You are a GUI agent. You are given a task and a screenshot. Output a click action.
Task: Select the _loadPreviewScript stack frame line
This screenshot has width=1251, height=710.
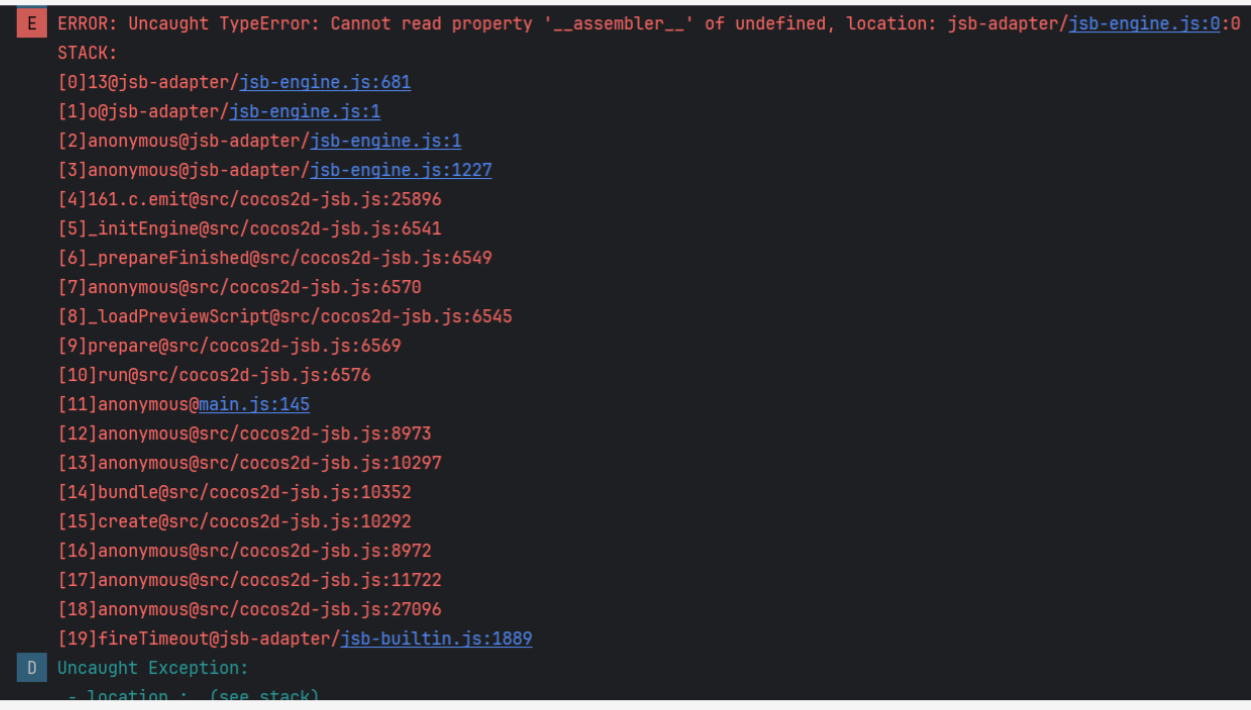click(285, 317)
